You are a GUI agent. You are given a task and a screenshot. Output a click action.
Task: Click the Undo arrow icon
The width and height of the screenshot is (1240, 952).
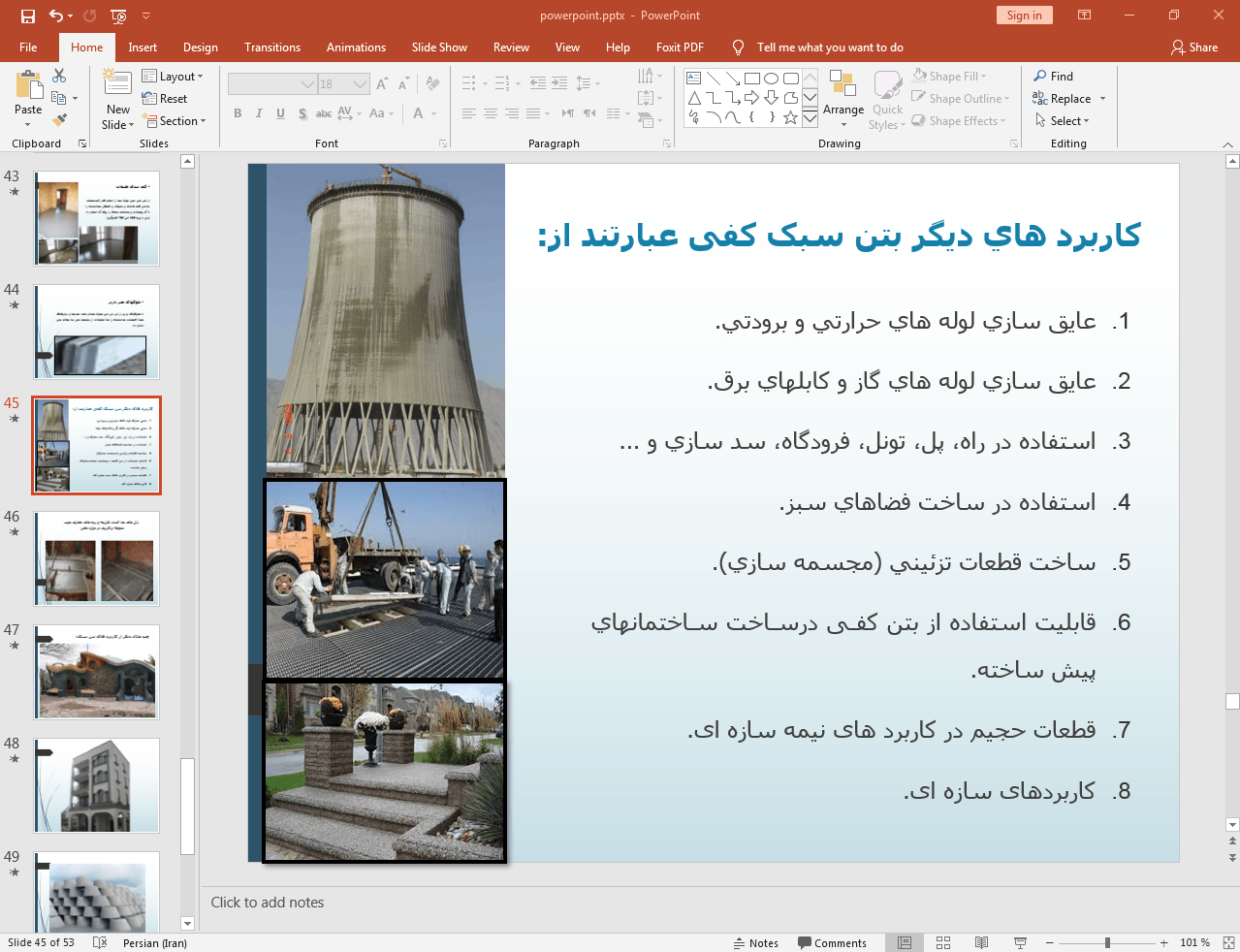point(56,16)
